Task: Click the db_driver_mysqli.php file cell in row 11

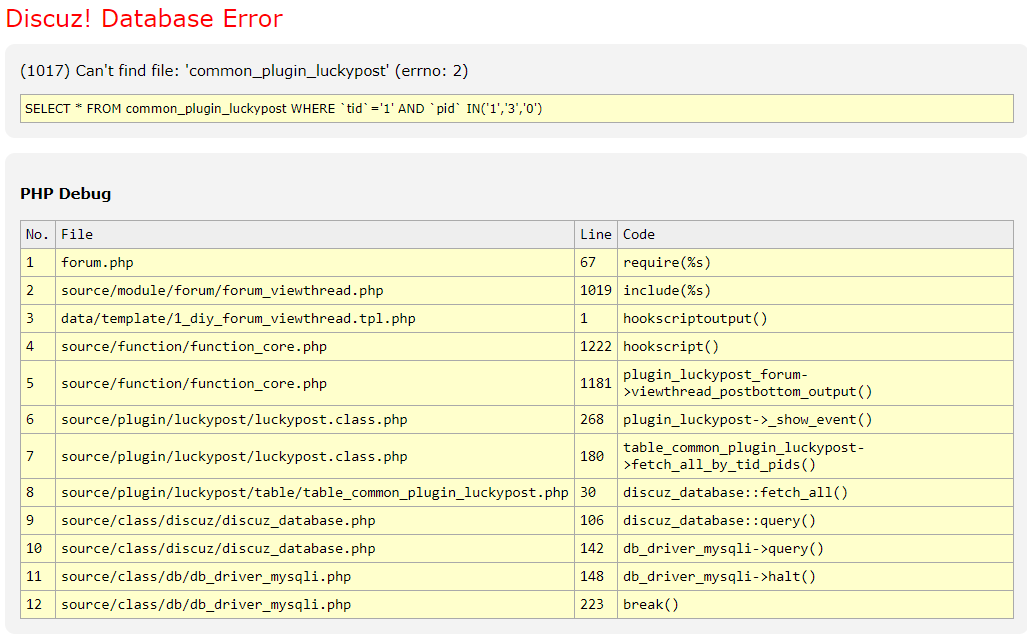Action: [x=315, y=577]
